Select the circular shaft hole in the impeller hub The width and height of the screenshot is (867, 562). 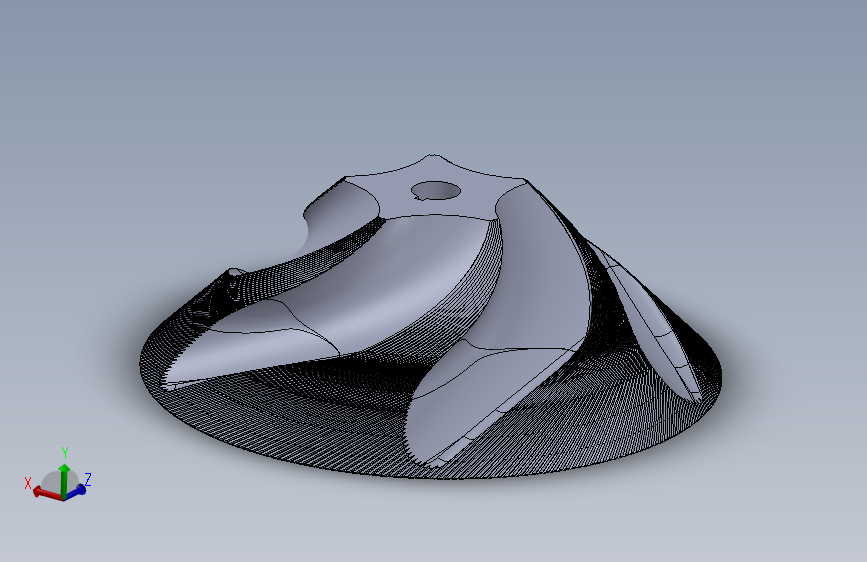click(x=436, y=191)
